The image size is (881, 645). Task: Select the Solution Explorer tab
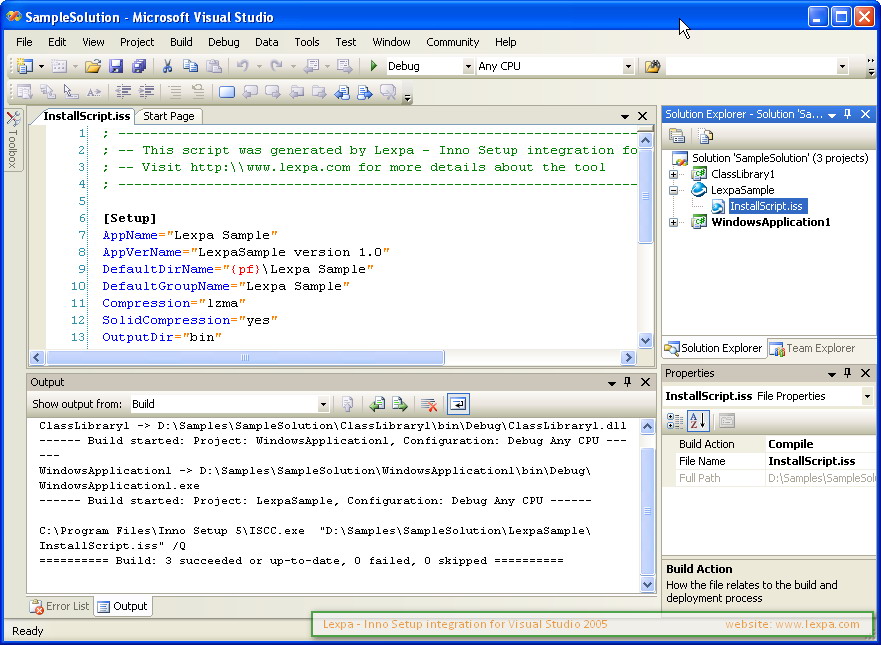click(713, 348)
